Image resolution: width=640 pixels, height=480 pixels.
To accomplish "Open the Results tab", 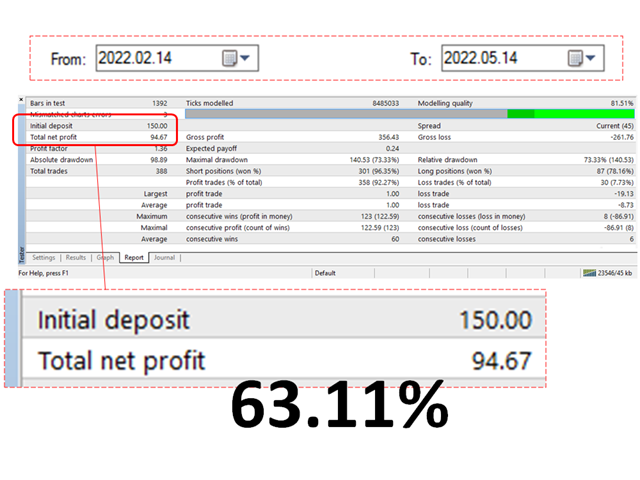I will pyautogui.click(x=76, y=257).
